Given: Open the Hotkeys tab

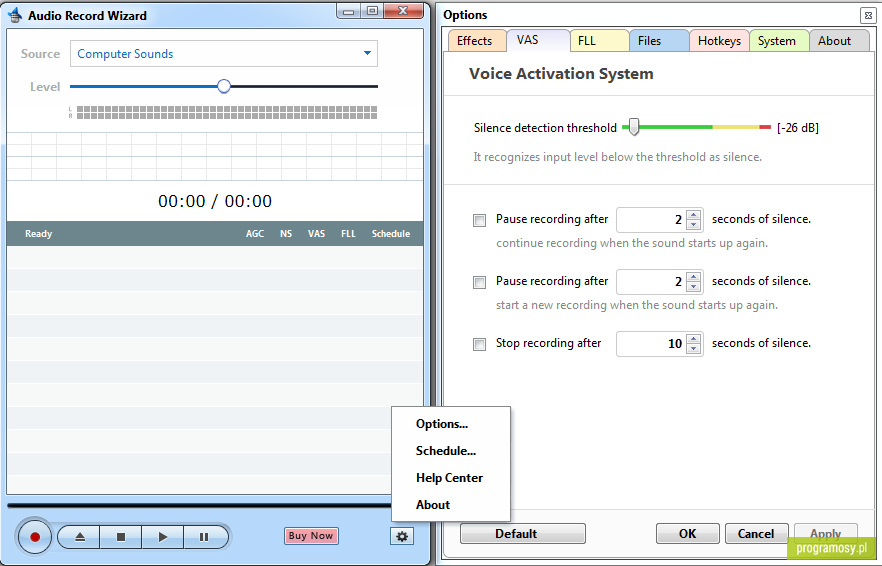Looking at the screenshot, I should click(719, 41).
